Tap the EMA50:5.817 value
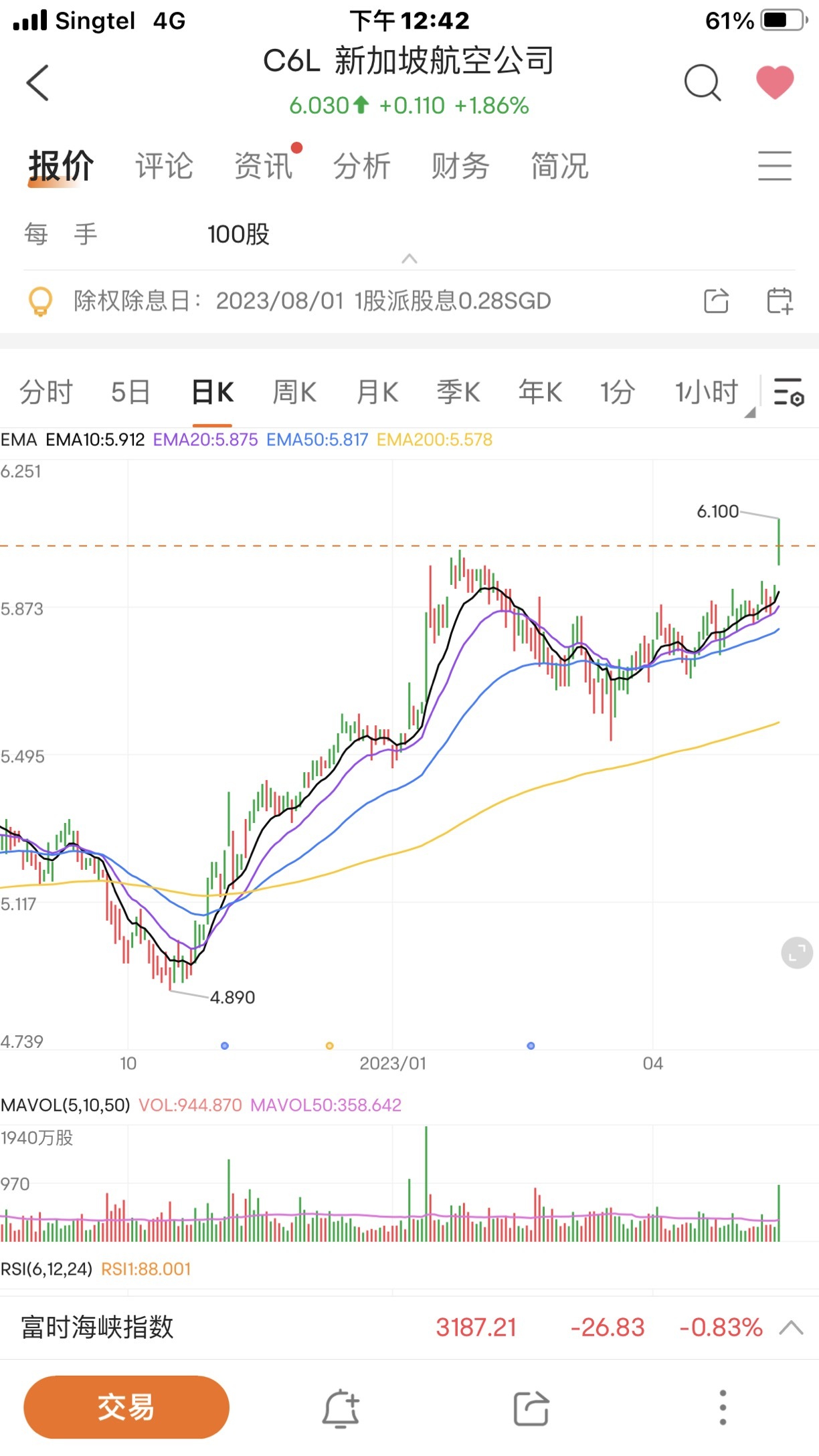The image size is (819, 1456). click(317, 440)
